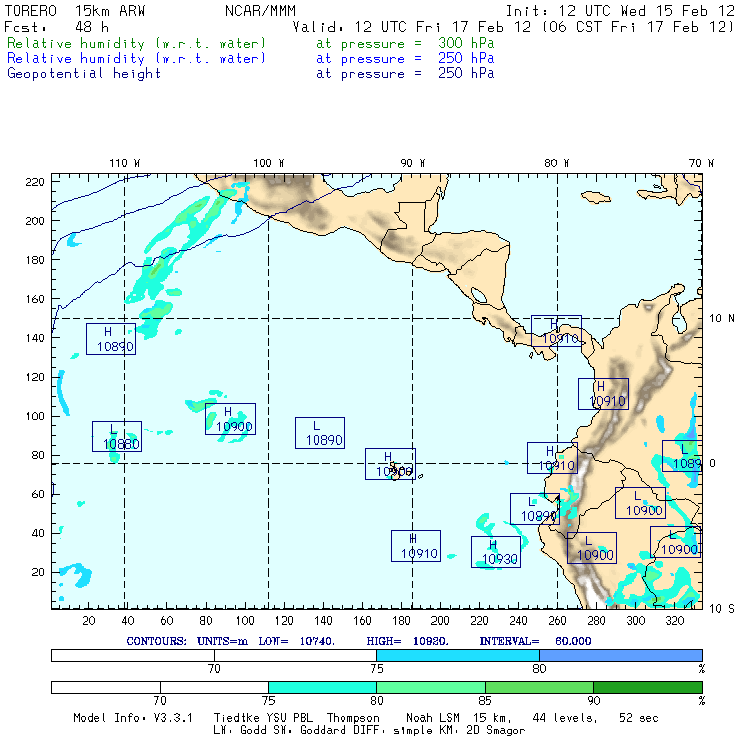This screenshot has height=740, width=740.
Task: Click the dark green above-90% swatch in the lower color bar
Action: (648, 687)
